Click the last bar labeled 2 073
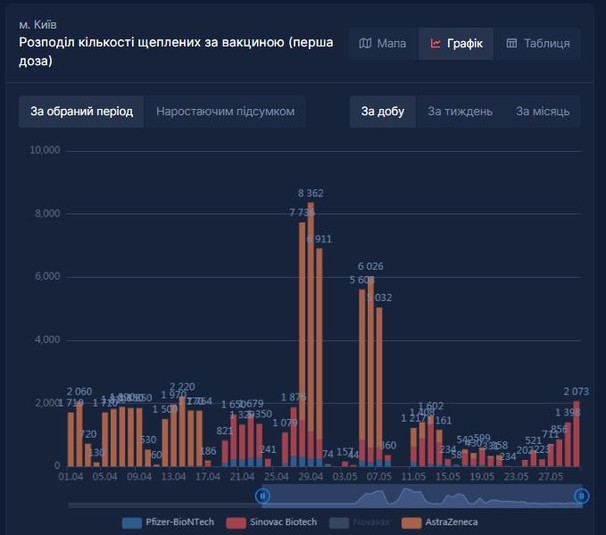This screenshot has width=606, height=535. coord(577,435)
